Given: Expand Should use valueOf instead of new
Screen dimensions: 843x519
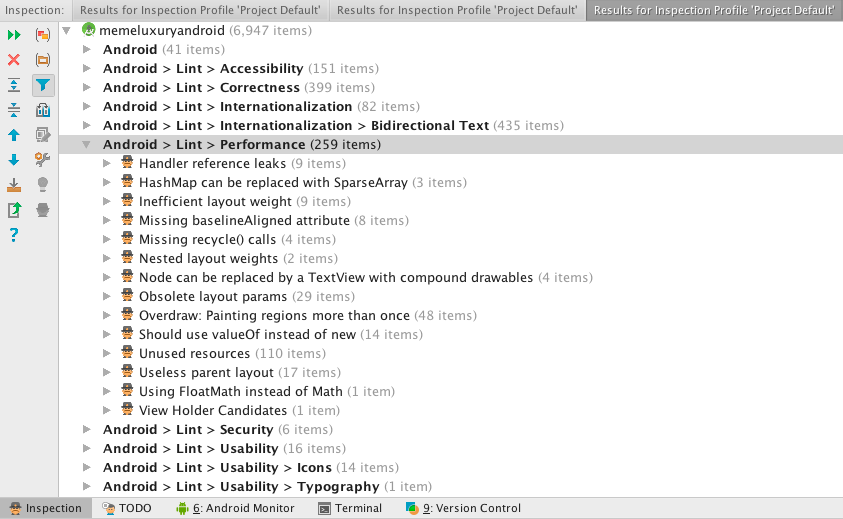Looking at the screenshot, I should pos(107,334).
